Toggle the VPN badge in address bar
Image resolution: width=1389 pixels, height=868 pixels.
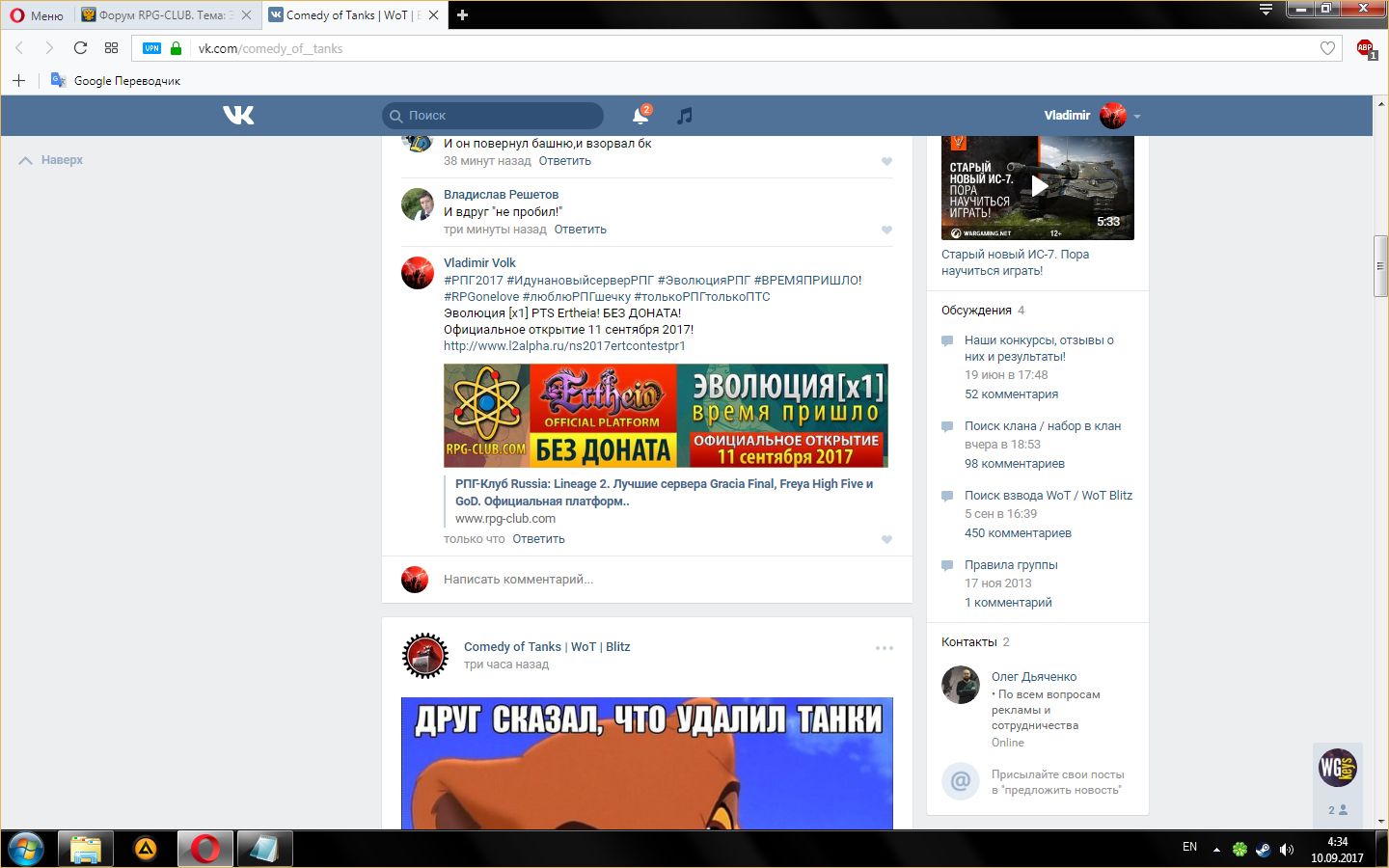point(151,48)
